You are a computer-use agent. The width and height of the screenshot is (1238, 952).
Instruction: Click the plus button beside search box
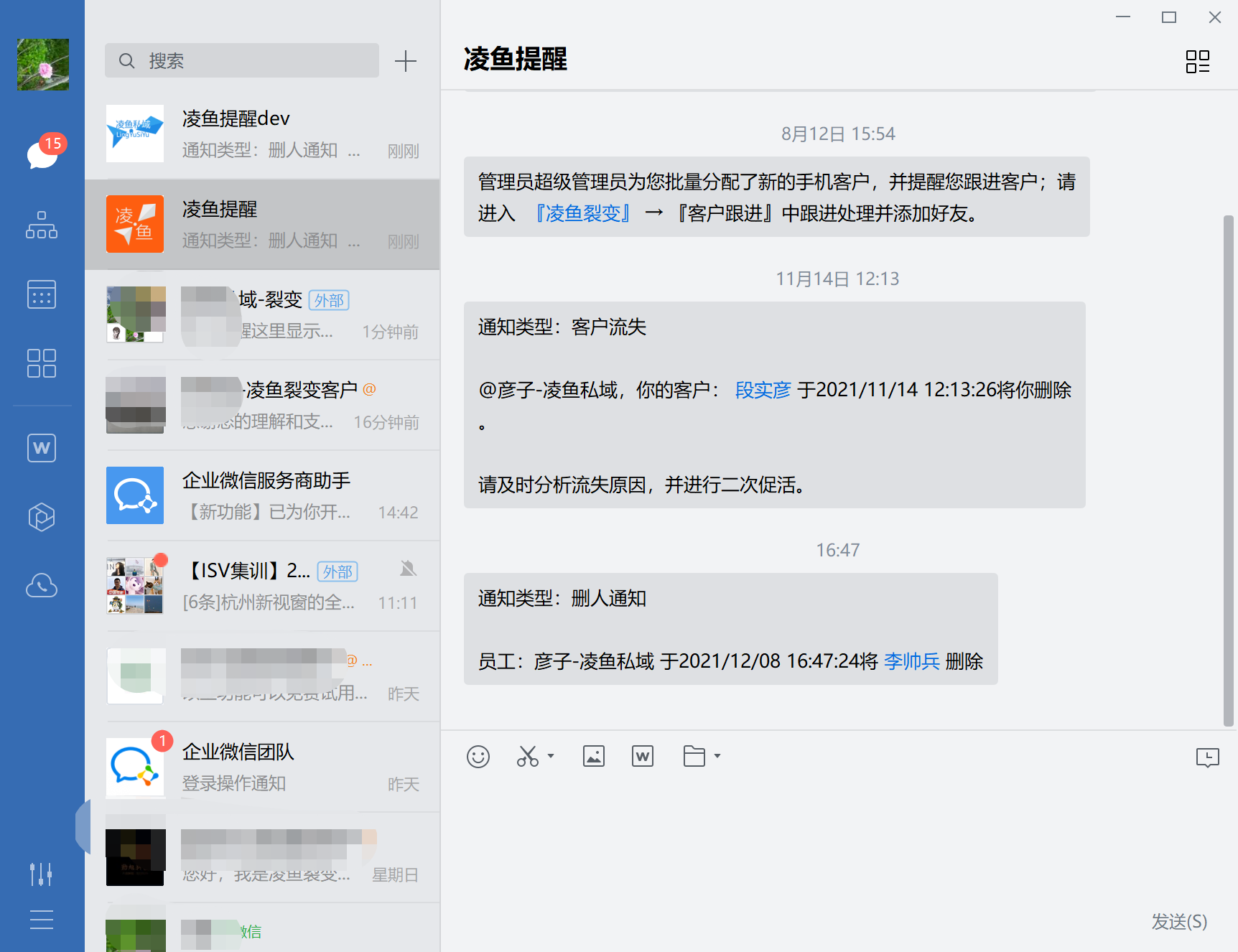tap(406, 61)
